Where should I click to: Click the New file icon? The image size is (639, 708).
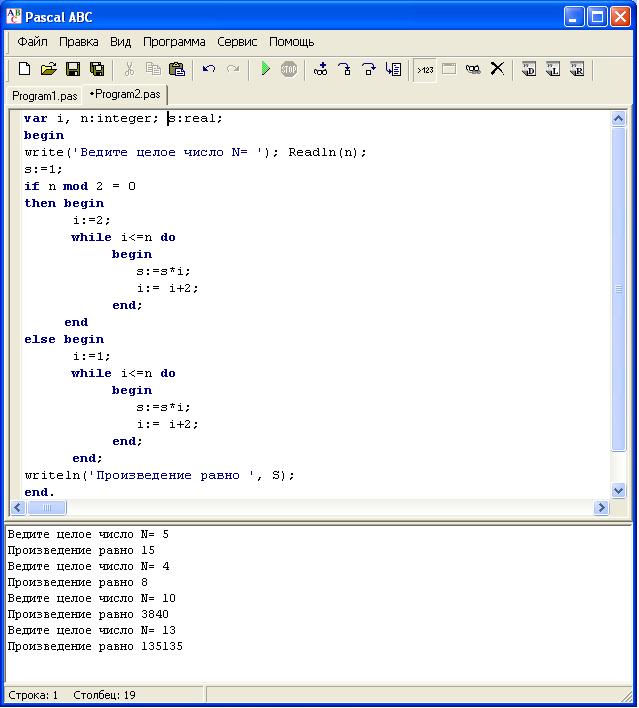pos(25,69)
